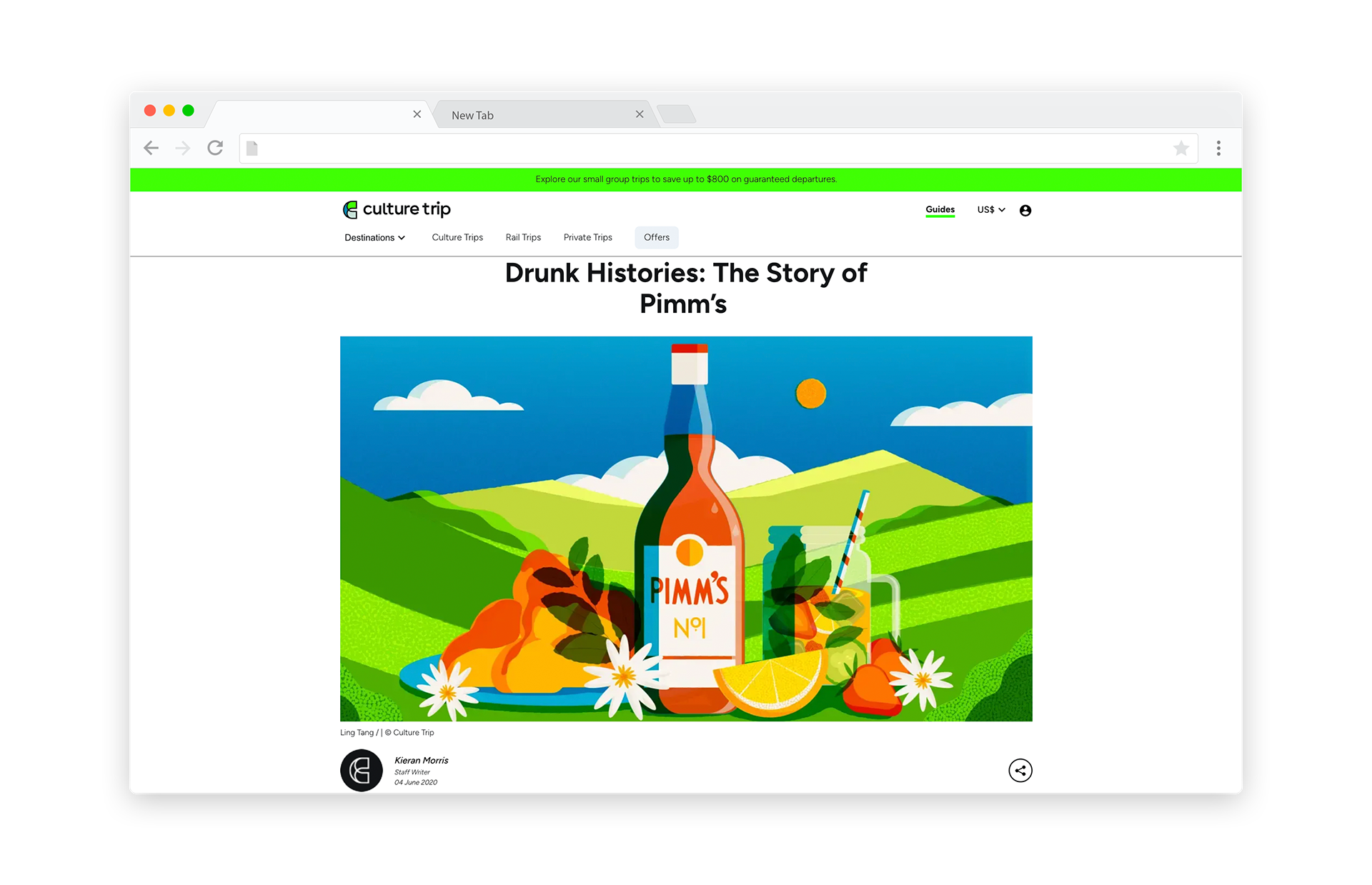Select Culture Trips in the navigation

(x=457, y=237)
